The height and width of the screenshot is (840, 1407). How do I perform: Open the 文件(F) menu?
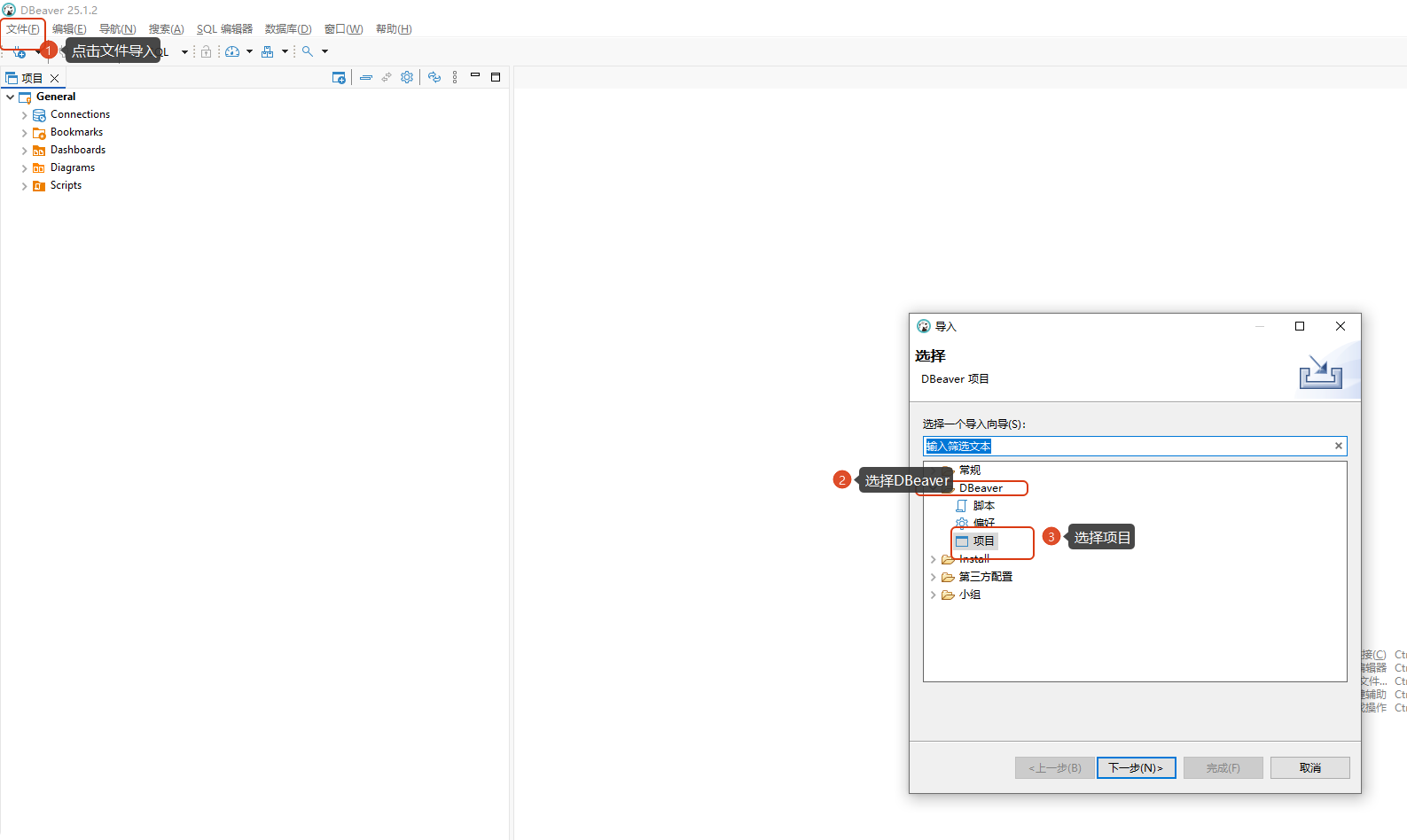23,29
